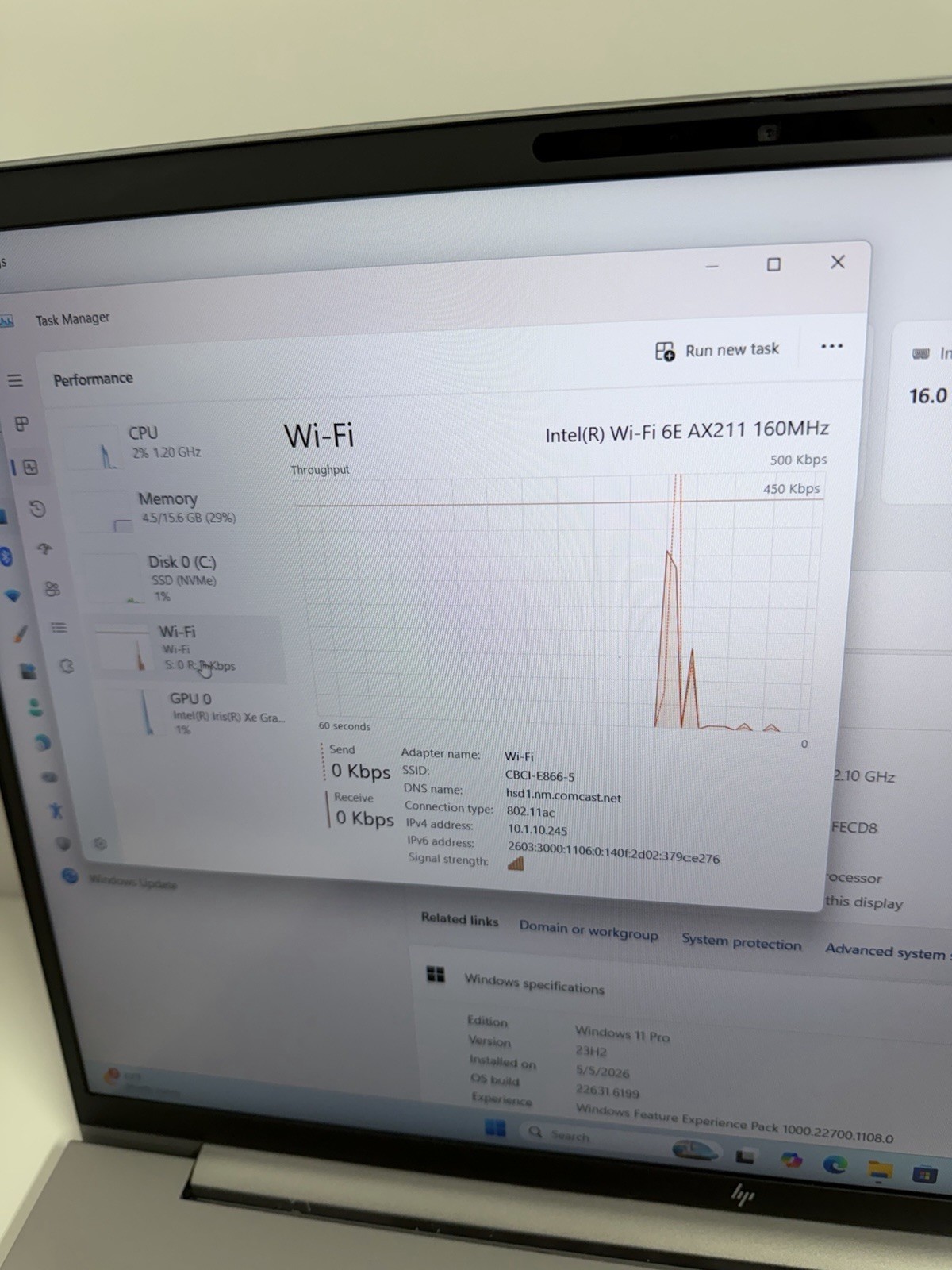This screenshot has width=952, height=1270.
Task: Launch Microsoft Edge from the taskbar
Action: point(835,1164)
